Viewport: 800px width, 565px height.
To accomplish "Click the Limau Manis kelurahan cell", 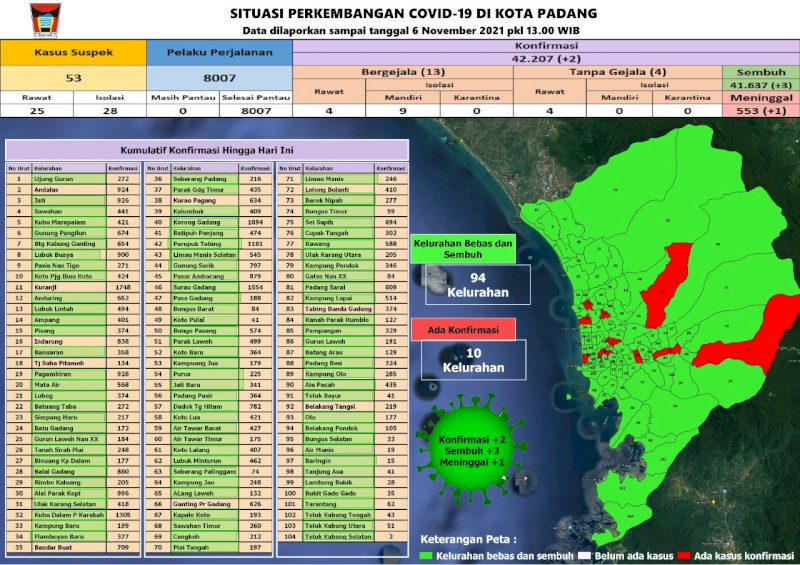I will tap(338, 179).
